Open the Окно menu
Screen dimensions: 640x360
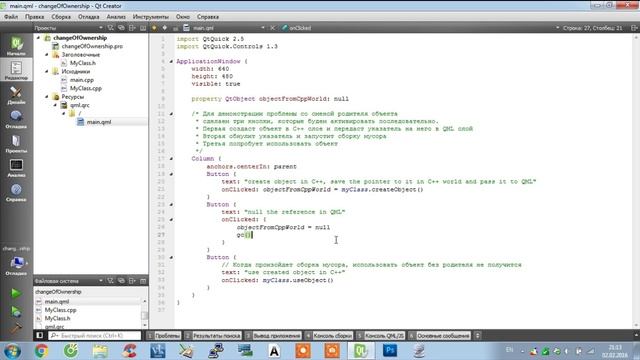[183, 17]
